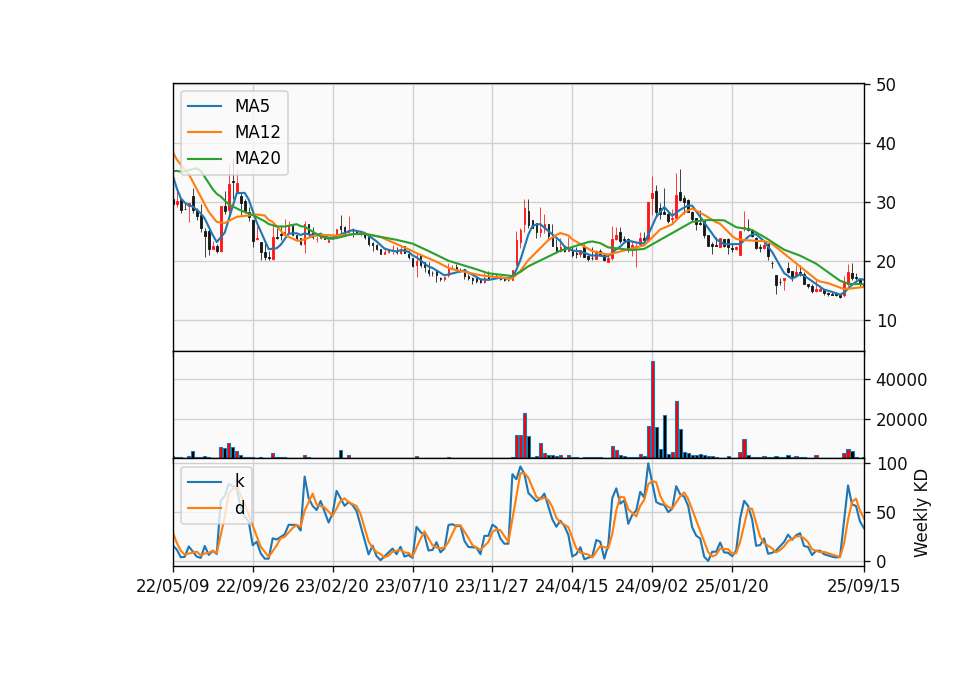
Task: Click the Weekly KD axis title
Action: (x=921, y=513)
